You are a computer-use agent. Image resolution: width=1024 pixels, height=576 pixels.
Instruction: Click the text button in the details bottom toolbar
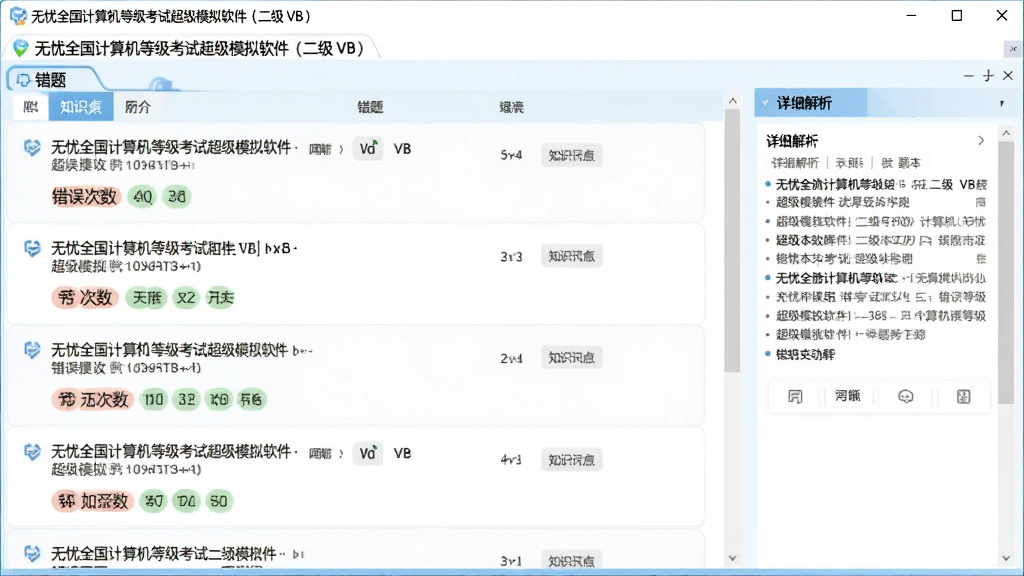click(x=848, y=396)
